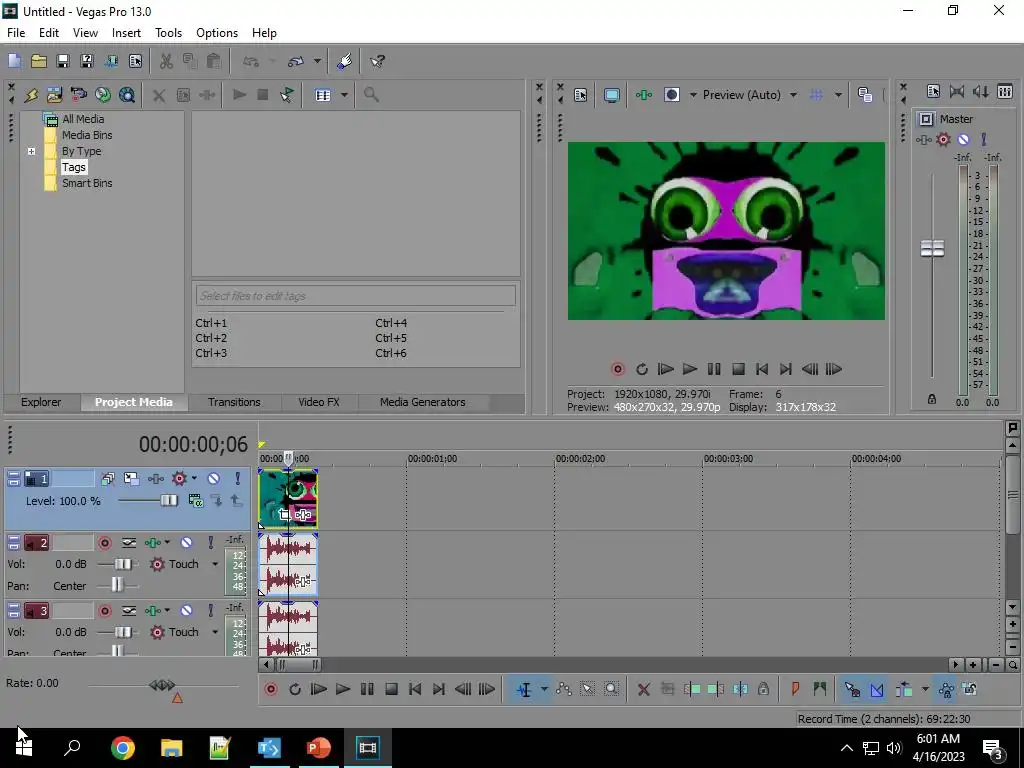Switch to the Transitions tab
The image size is (1024, 768).
[234, 402]
